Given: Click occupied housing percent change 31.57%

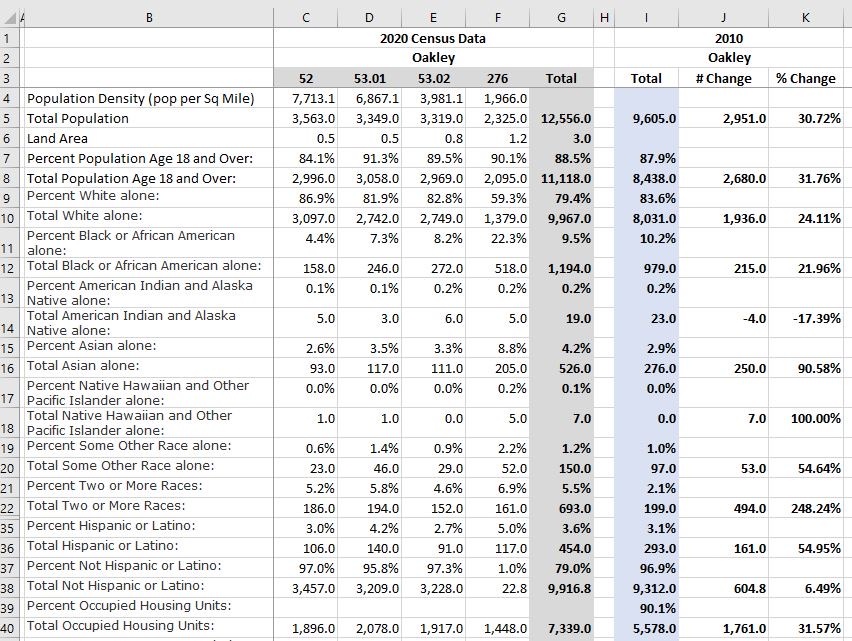Looking at the screenshot, I should pyautogui.click(x=806, y=629).
